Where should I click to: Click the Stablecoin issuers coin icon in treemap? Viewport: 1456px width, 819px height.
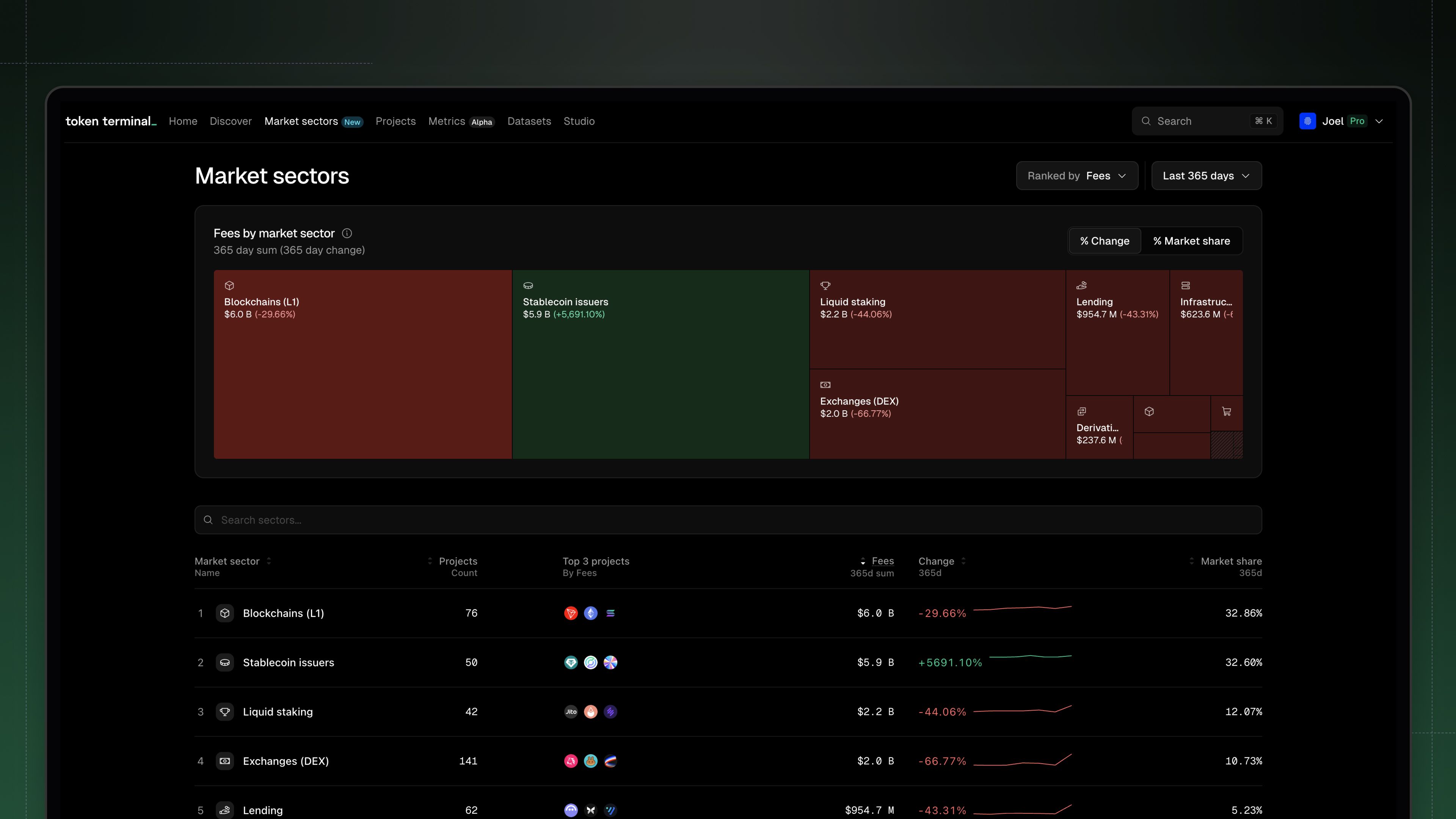[x=528, y=286]
